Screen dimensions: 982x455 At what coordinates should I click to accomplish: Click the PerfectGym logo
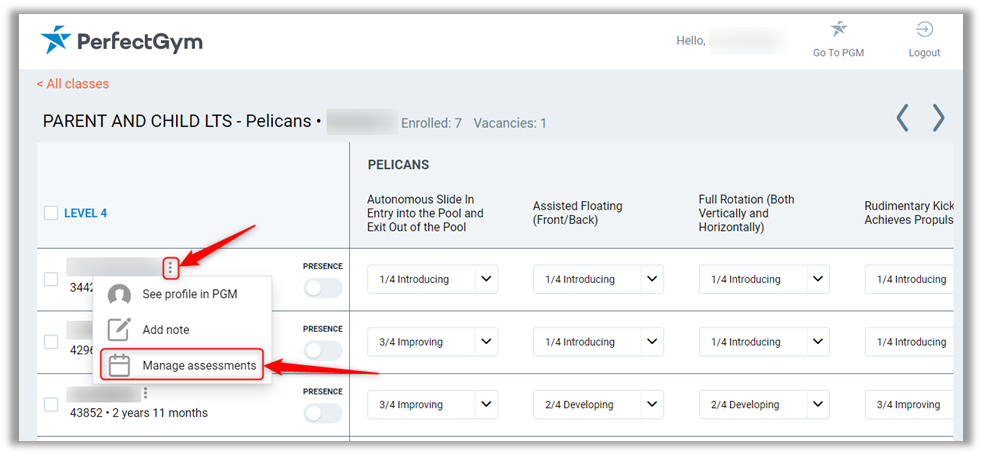coord(122,41)
